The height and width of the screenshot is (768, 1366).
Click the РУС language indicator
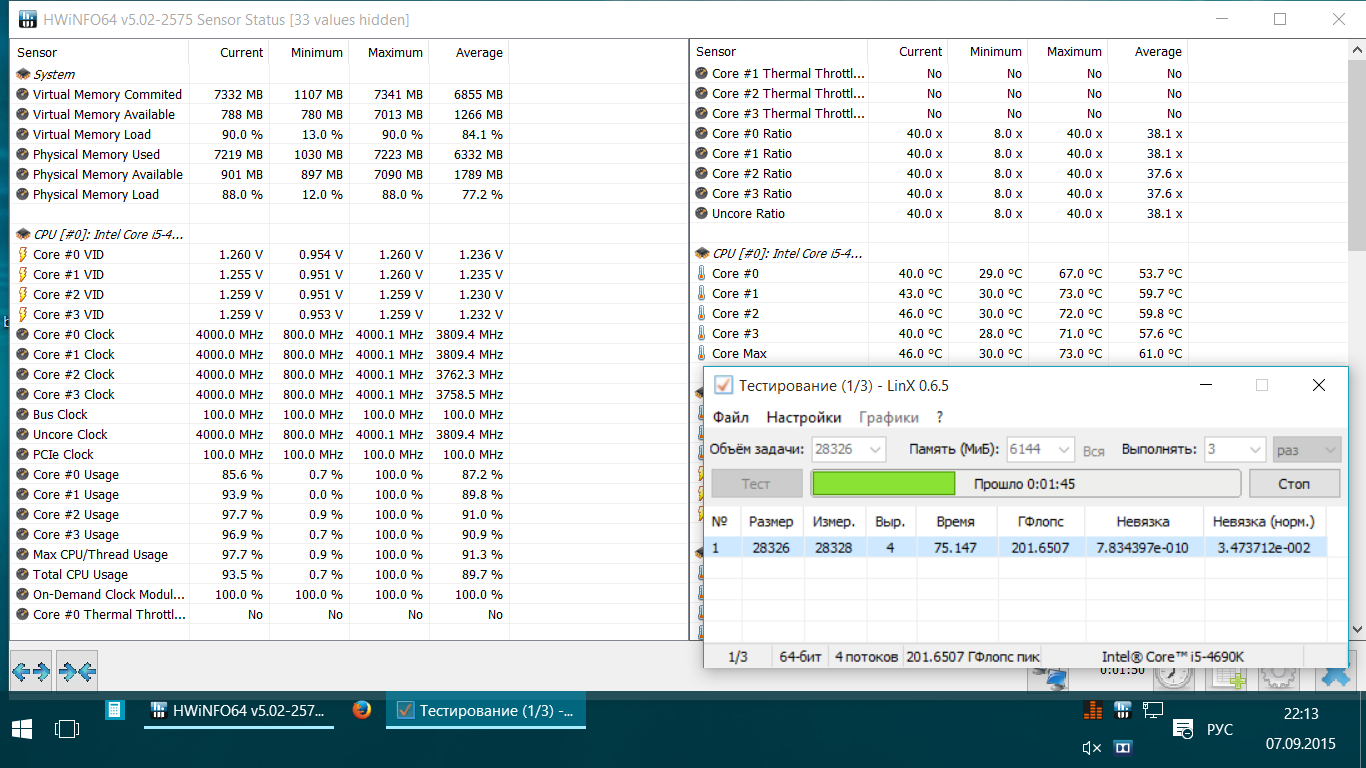pyautogui.click(x=1220, y=729)
